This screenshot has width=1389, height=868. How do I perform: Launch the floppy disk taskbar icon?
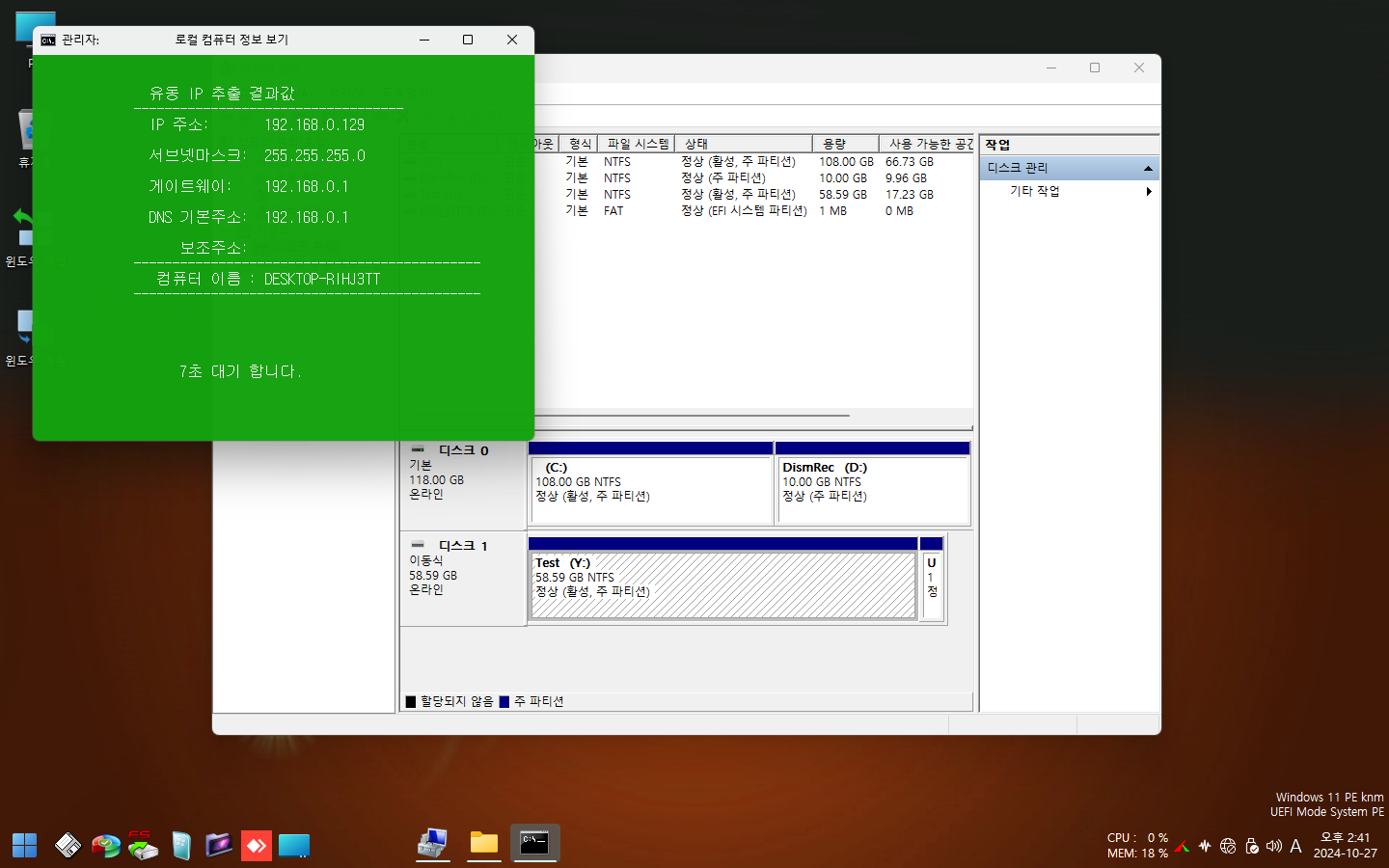(68, 846)
